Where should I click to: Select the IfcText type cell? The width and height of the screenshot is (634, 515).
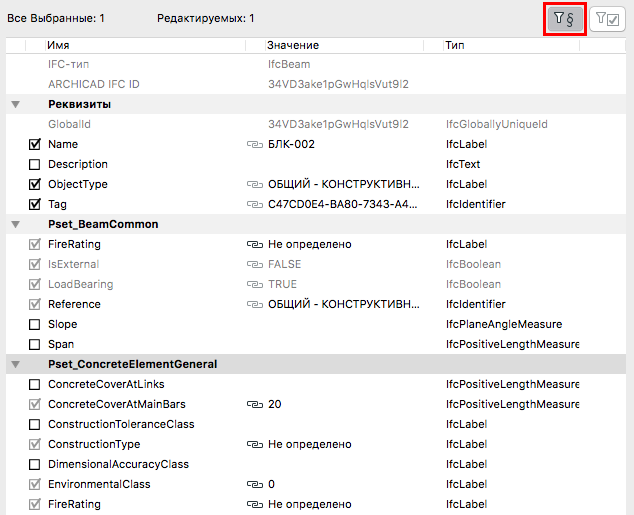point(463,165)
